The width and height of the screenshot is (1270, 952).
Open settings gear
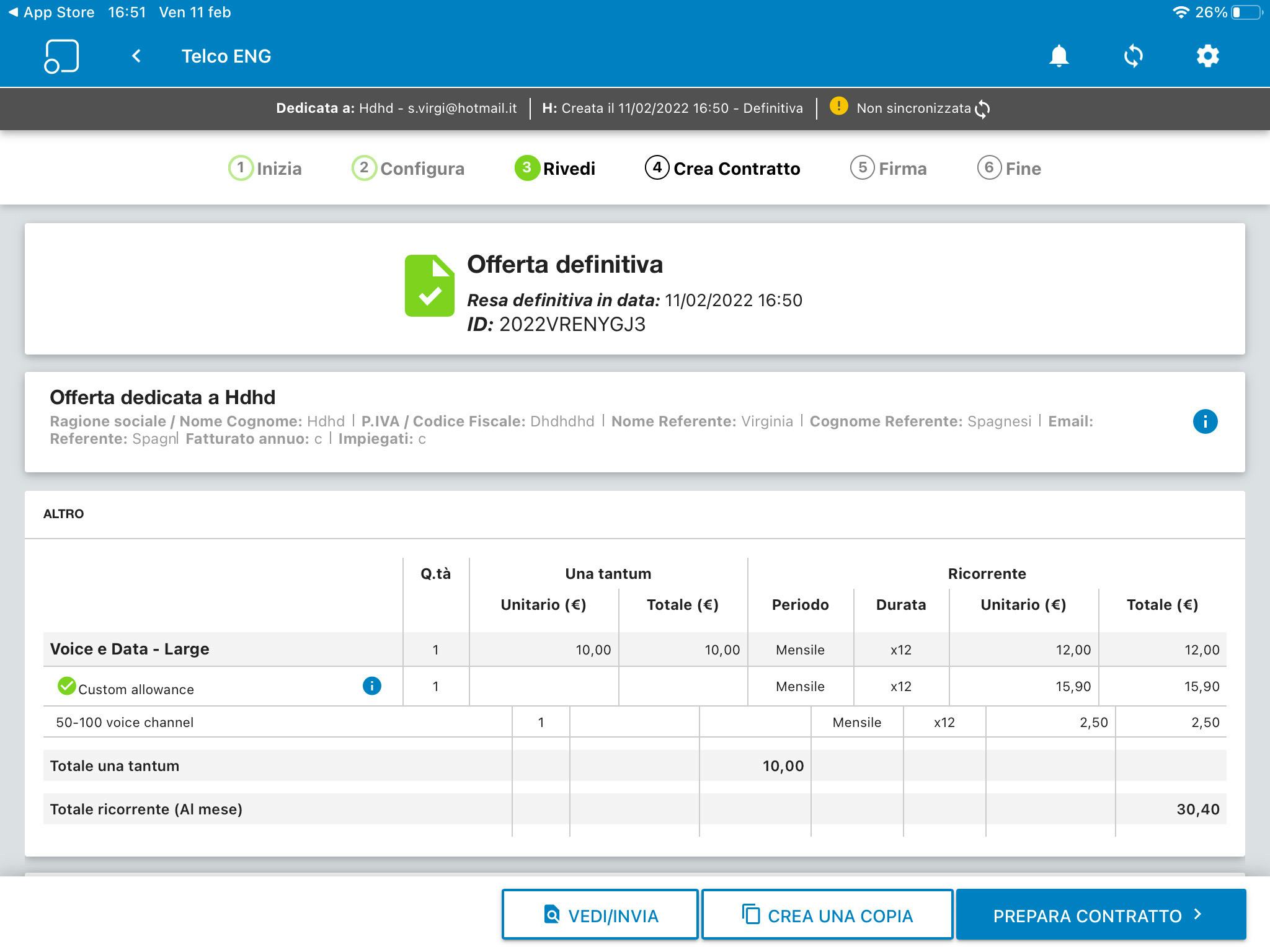1207,56
